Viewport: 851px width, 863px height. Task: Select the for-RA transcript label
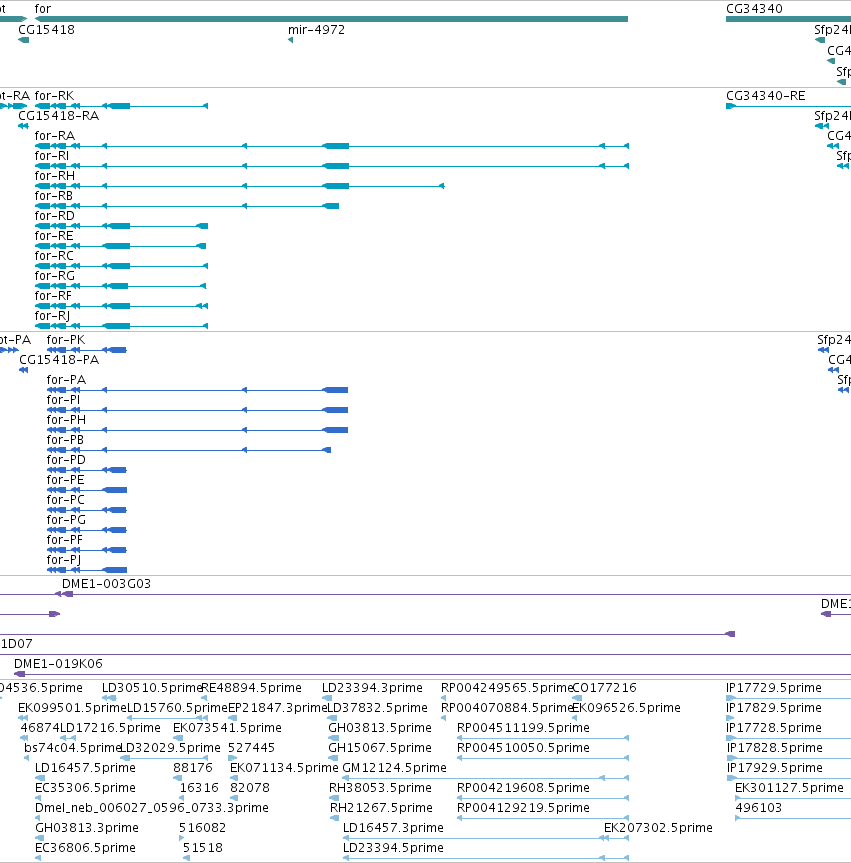tap(54, 135)
